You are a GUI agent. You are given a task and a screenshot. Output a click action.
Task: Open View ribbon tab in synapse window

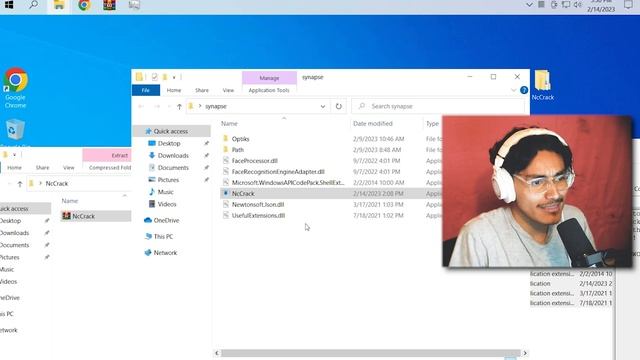(228, 90)
